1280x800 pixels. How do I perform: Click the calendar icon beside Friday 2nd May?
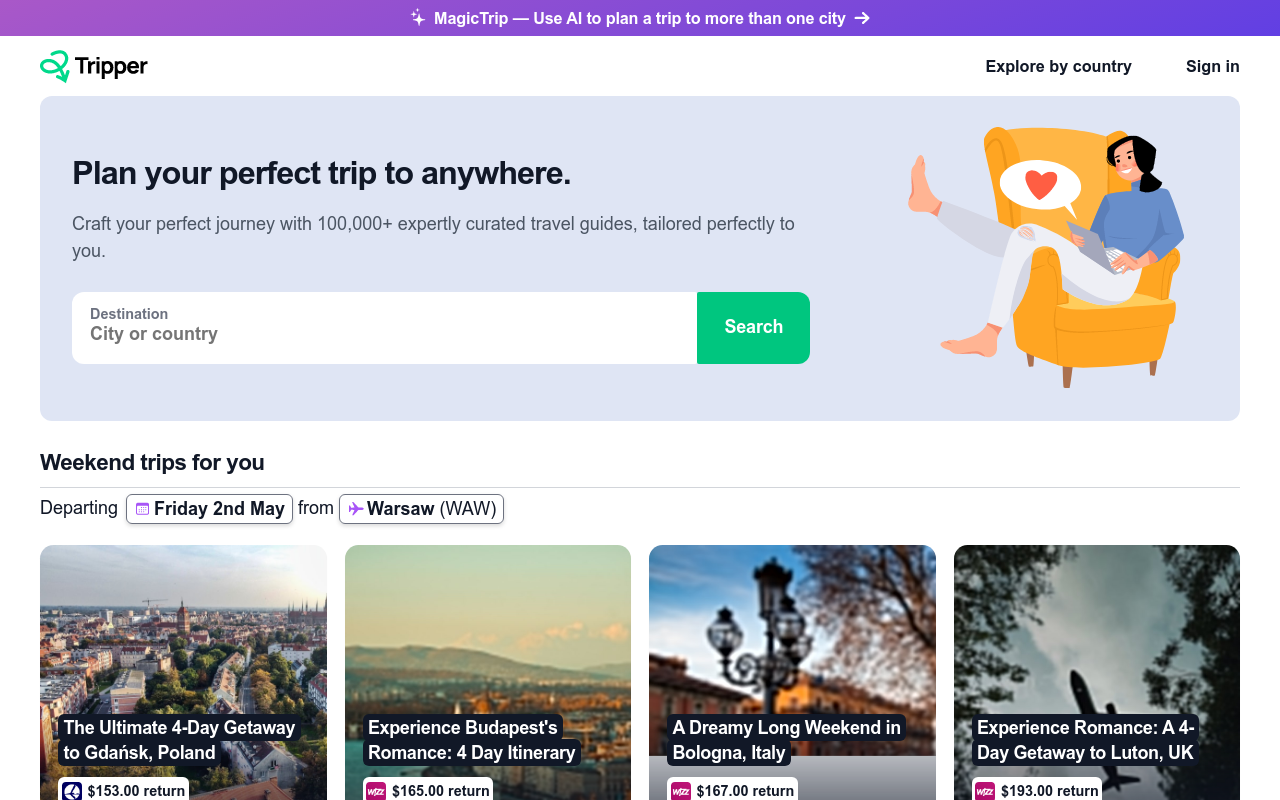142,509
